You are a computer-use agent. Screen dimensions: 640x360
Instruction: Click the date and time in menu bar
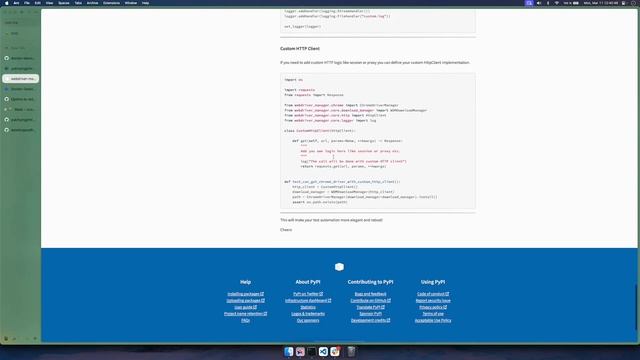coord(601,3)
